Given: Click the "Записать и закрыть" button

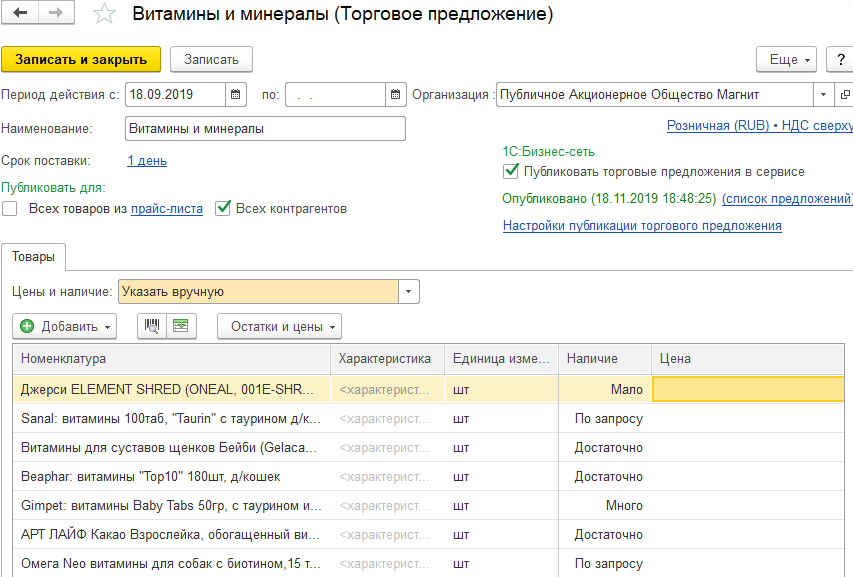Looking at the screenshot, I should tap(81, 59).
